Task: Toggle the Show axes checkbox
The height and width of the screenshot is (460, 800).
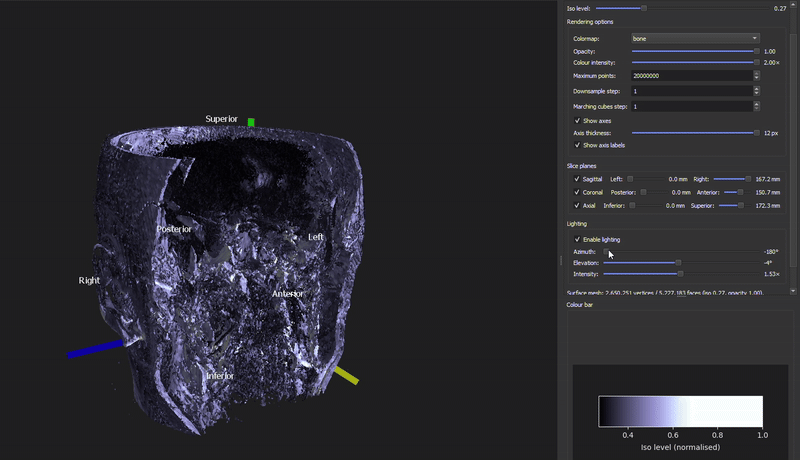Action: point(577,120)
